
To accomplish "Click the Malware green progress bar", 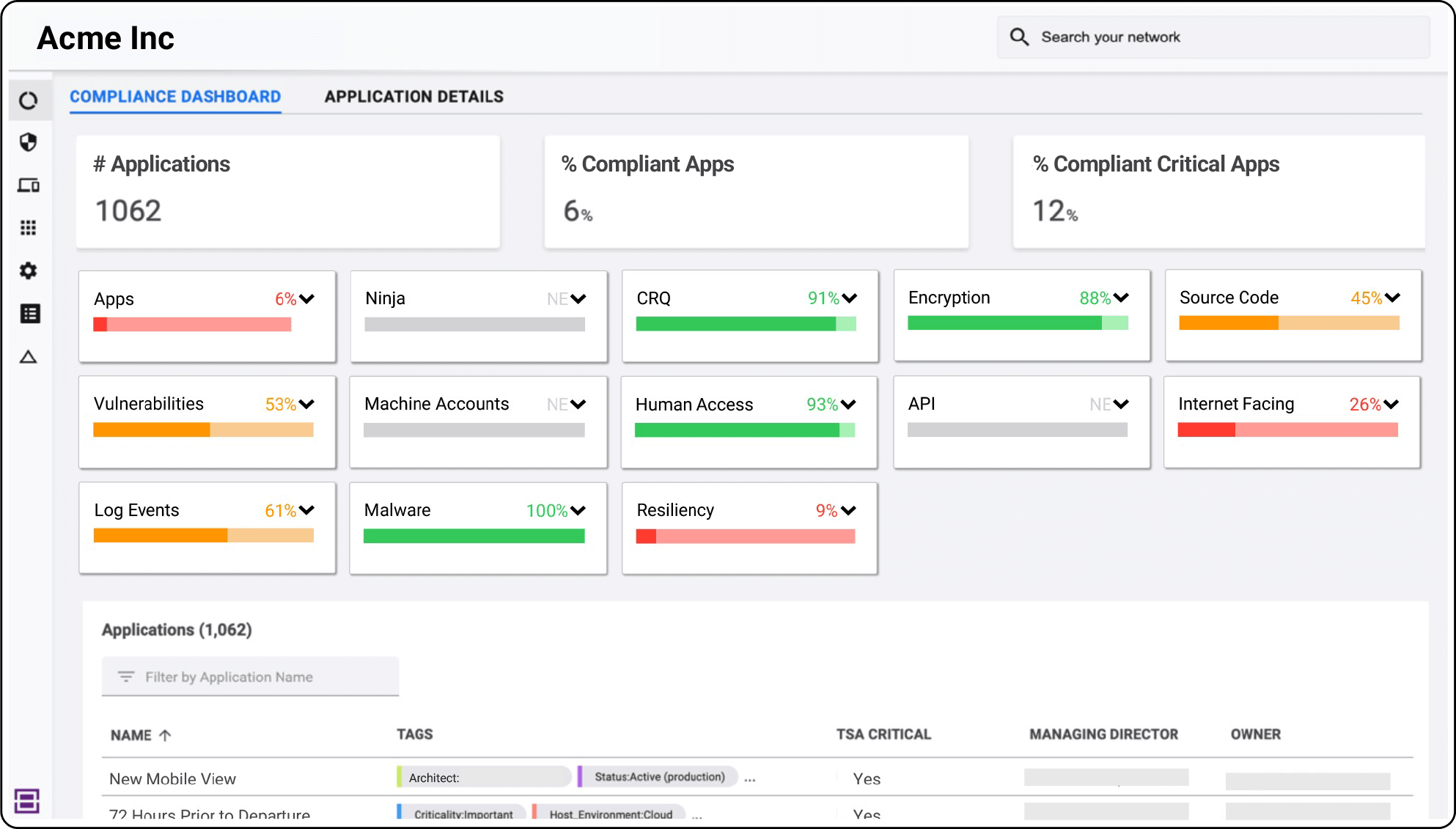I will tap(474, 536).
